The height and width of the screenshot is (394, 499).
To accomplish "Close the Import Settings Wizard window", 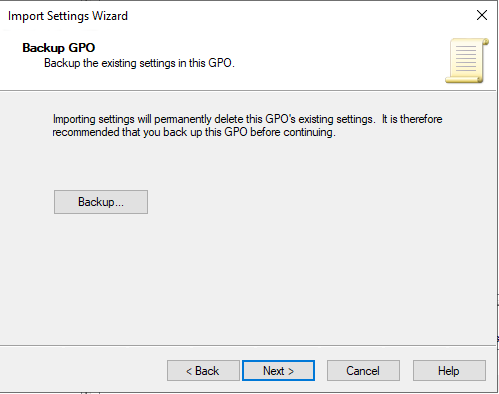I will coord(482,15).
